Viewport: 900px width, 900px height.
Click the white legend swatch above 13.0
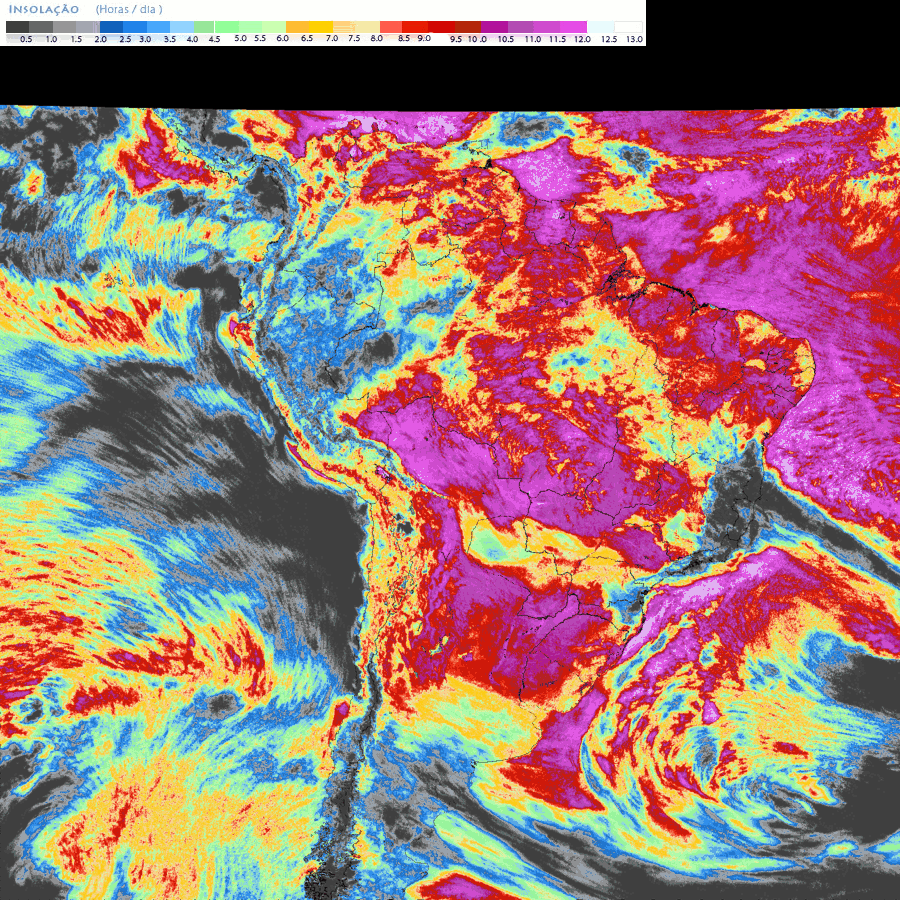pyautogui.click(x=629, y=27)
